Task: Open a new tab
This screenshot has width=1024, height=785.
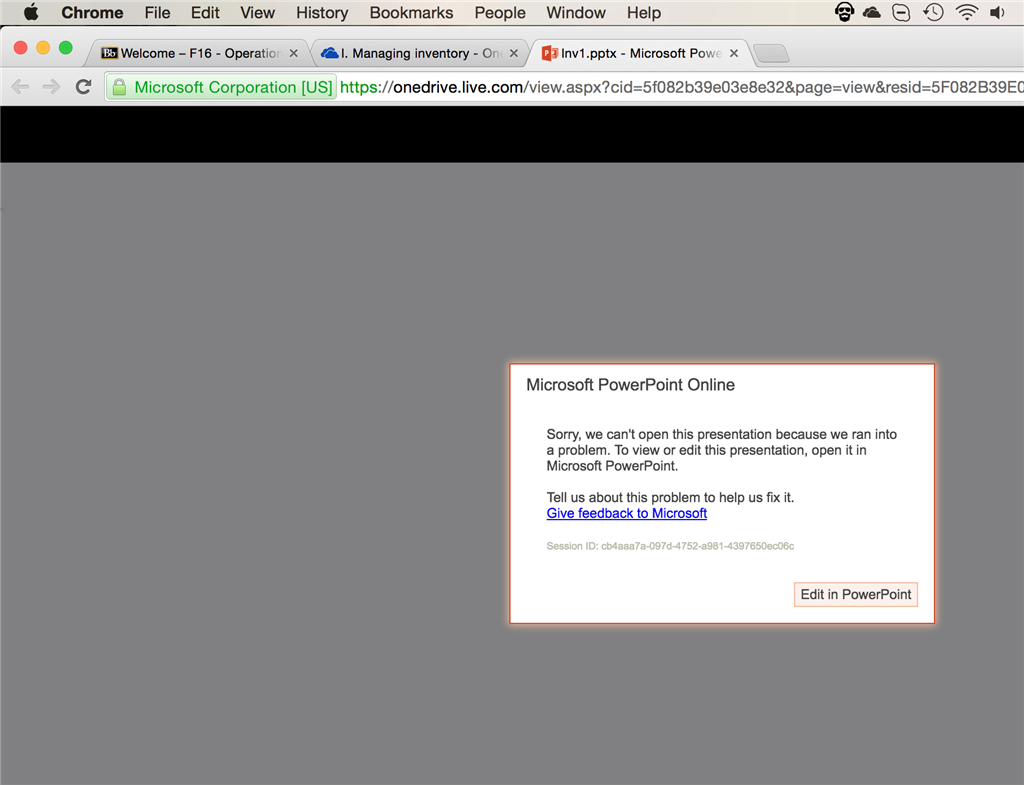Action: (x=771, y=54)
